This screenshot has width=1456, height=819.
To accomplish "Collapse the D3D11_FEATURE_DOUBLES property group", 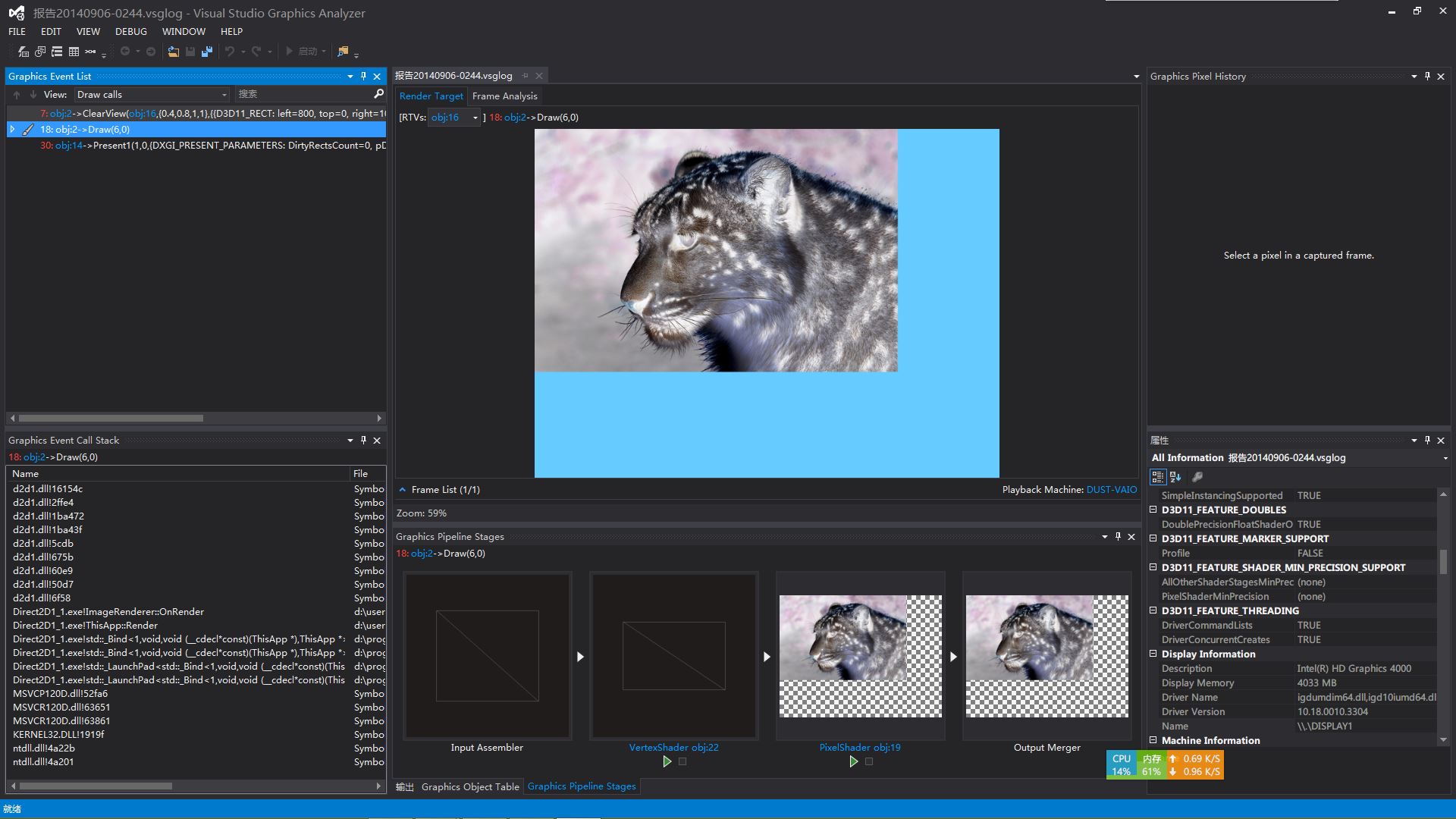I will (x=1153, y=510).
